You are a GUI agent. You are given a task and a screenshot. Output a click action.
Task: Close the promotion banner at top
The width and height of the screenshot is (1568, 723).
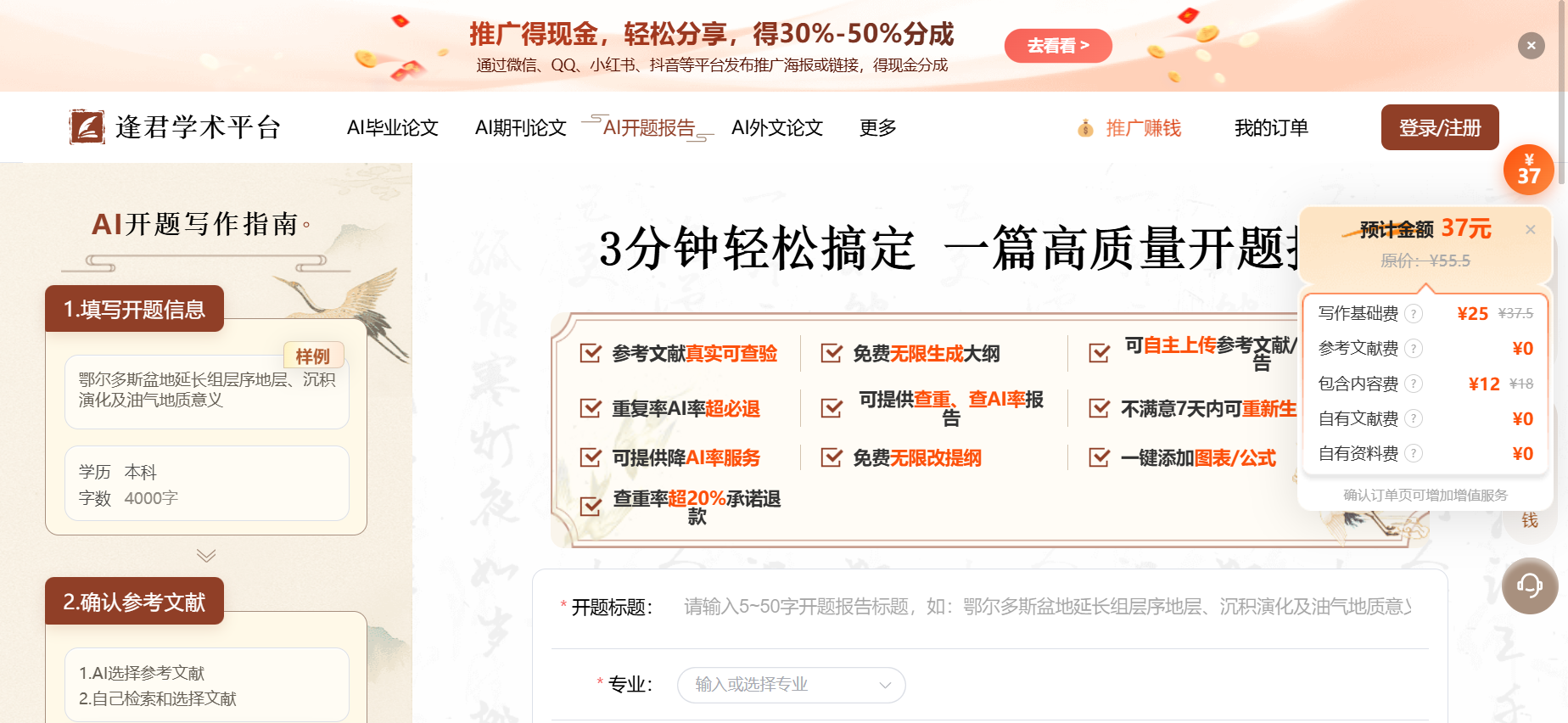(x=1531, y=46)
